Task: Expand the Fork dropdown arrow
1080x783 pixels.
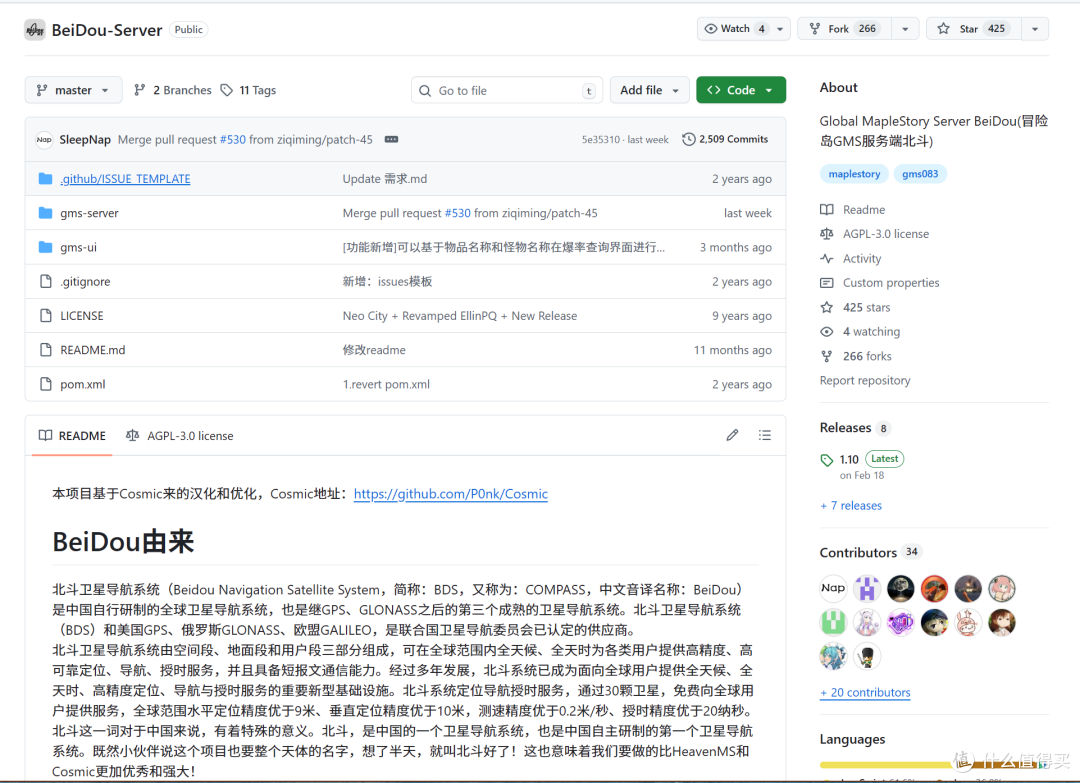Action: pos(905,29)
